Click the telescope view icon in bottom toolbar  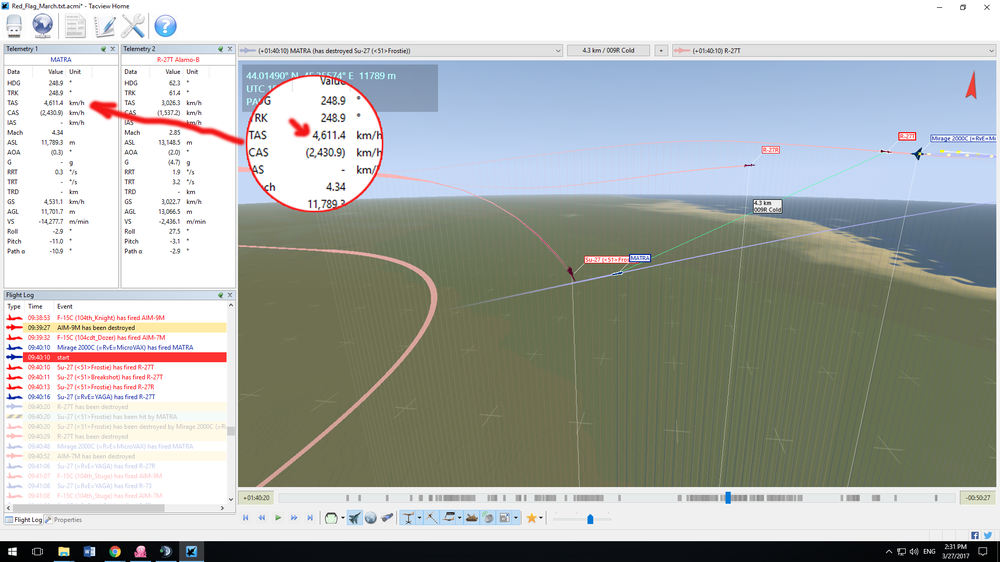click(x=386, y=518)
